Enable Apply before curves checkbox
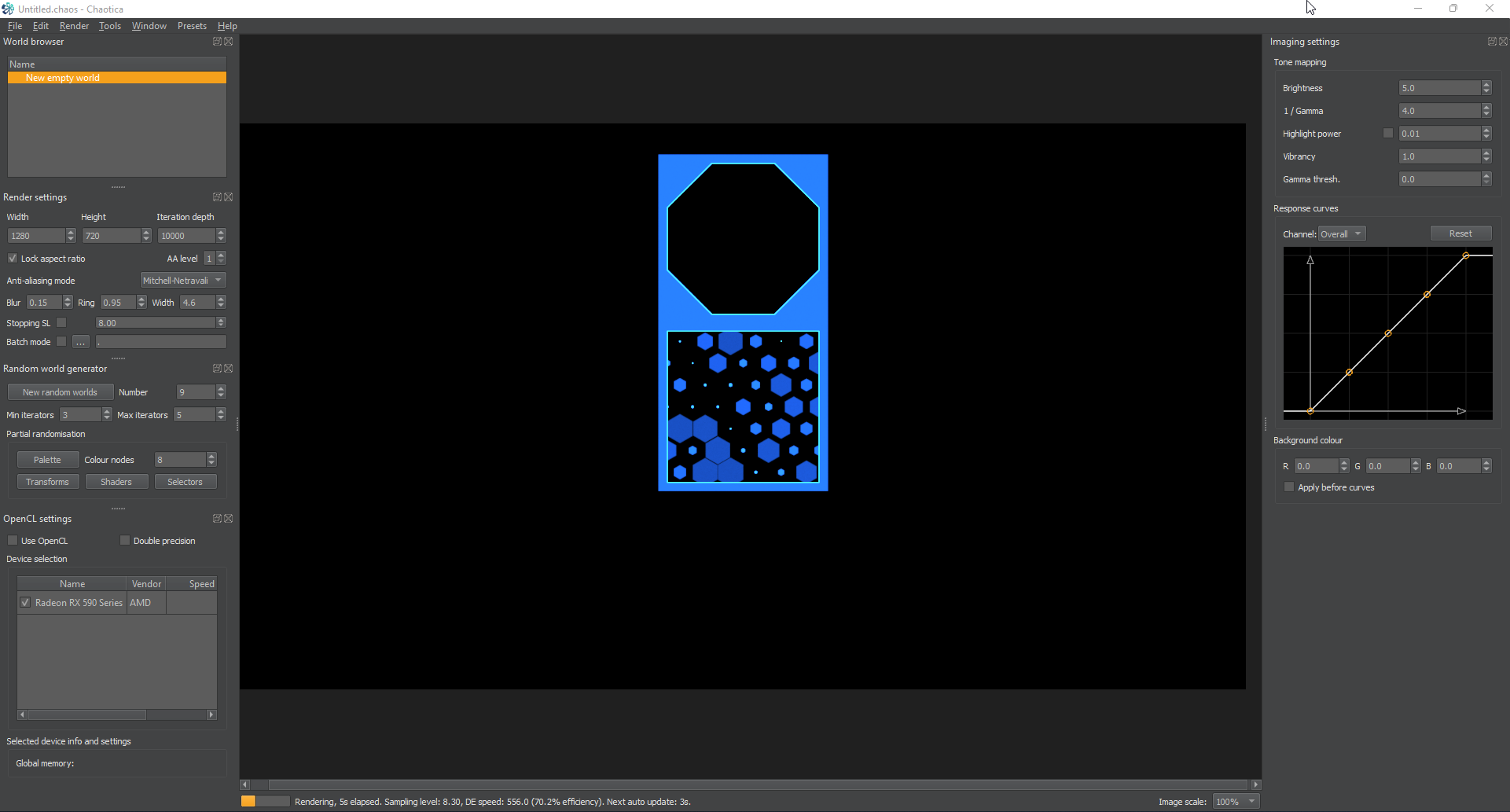Viewport: 1510px width, 812px height. [1289, 487]
